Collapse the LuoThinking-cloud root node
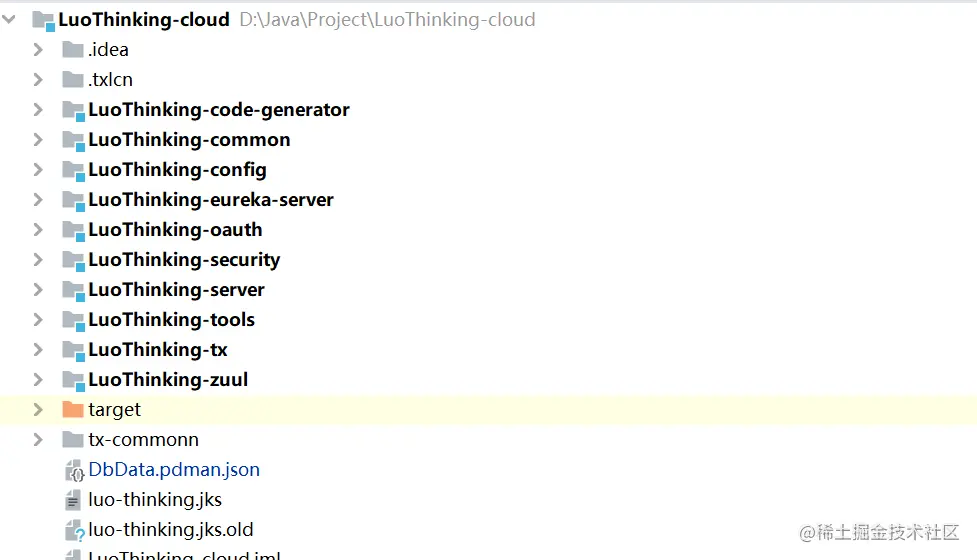Image resolution: width=977 pixels, height=560 pixels. coord(10,19)
